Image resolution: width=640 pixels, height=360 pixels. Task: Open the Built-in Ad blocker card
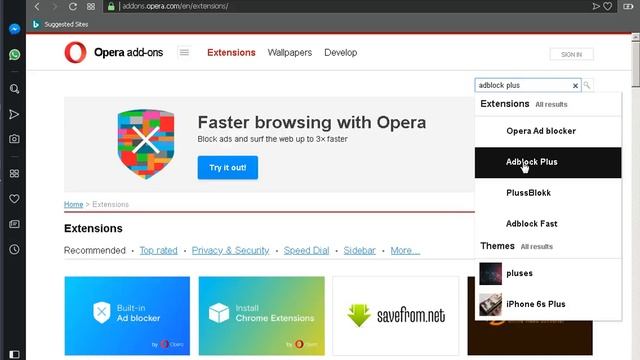coord(127,316)
